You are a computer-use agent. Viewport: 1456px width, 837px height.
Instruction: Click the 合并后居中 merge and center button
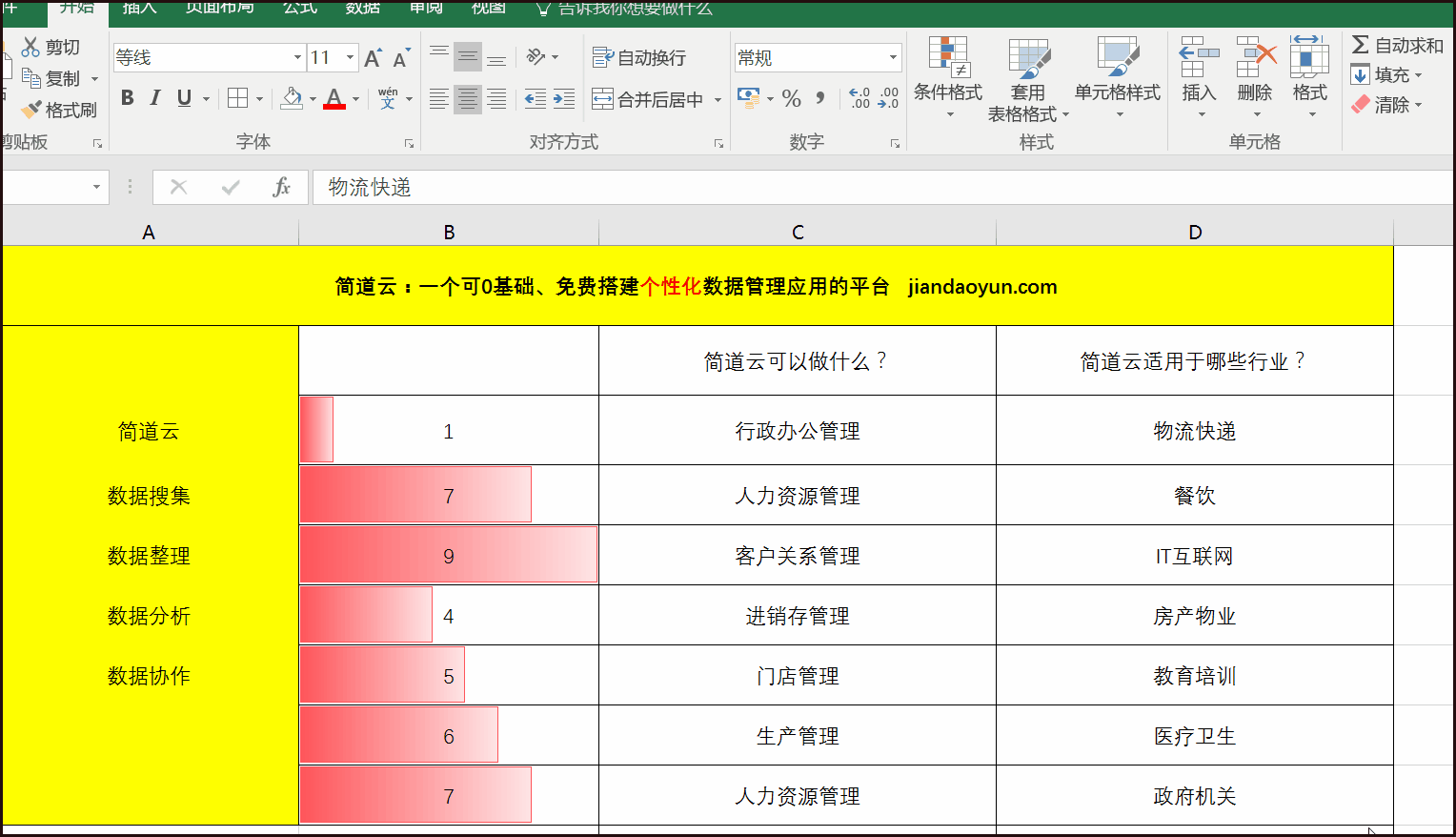pyautogui.click(x=648, y=99)
